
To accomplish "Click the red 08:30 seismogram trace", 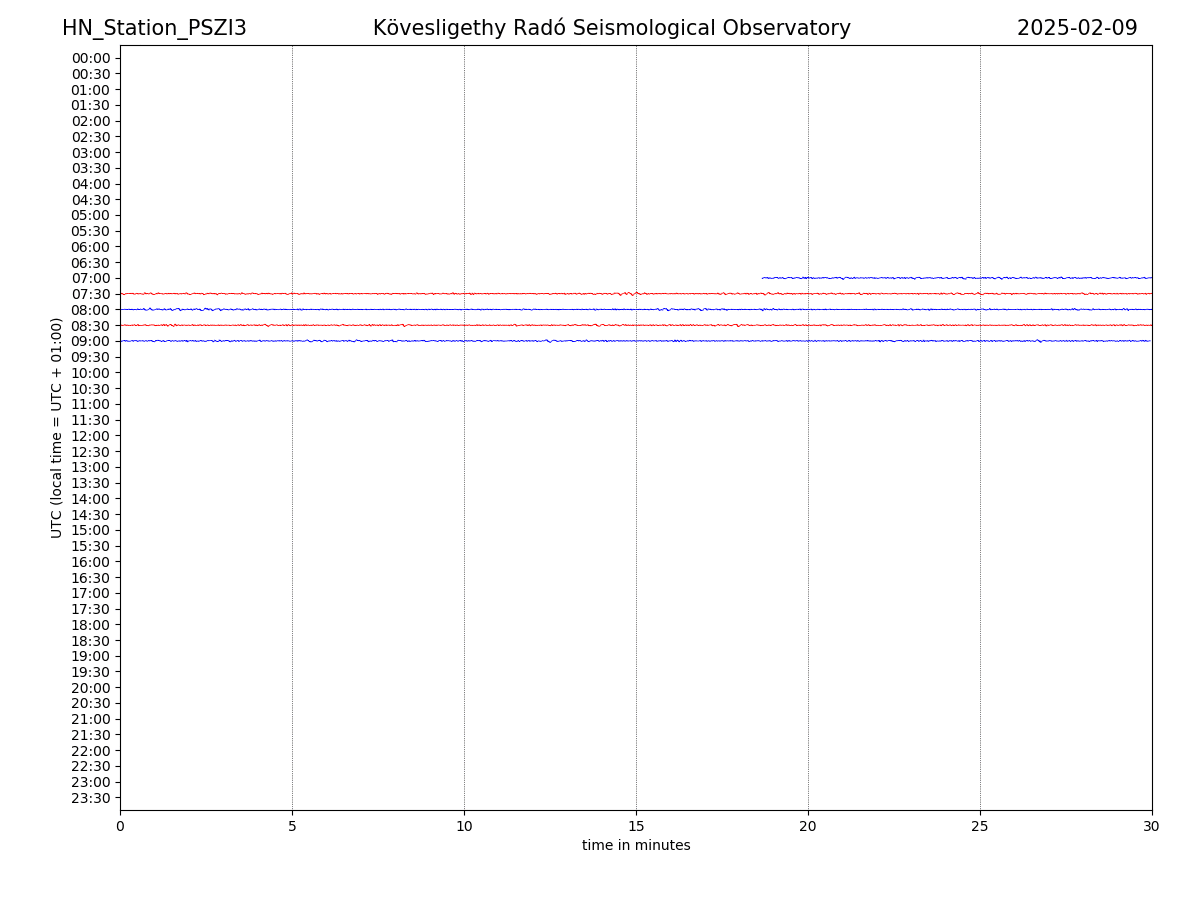I will point(500,325).
